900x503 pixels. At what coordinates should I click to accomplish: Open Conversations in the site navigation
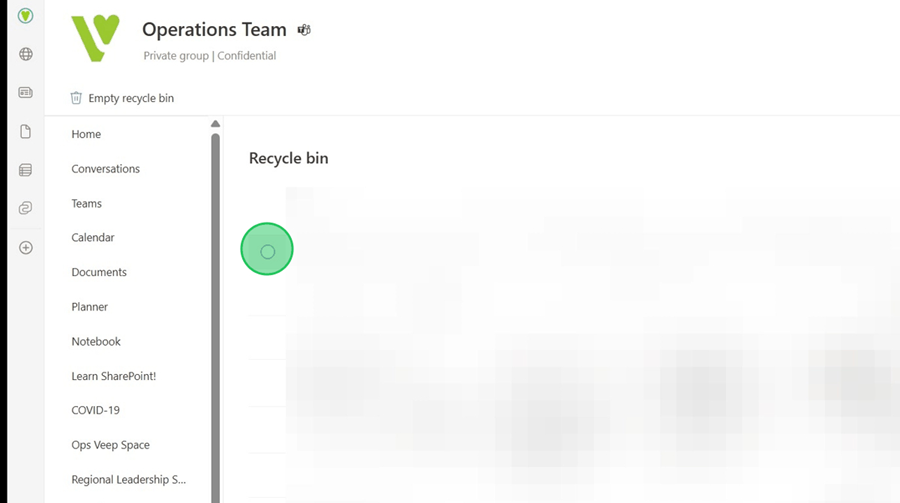click(105, 169)
